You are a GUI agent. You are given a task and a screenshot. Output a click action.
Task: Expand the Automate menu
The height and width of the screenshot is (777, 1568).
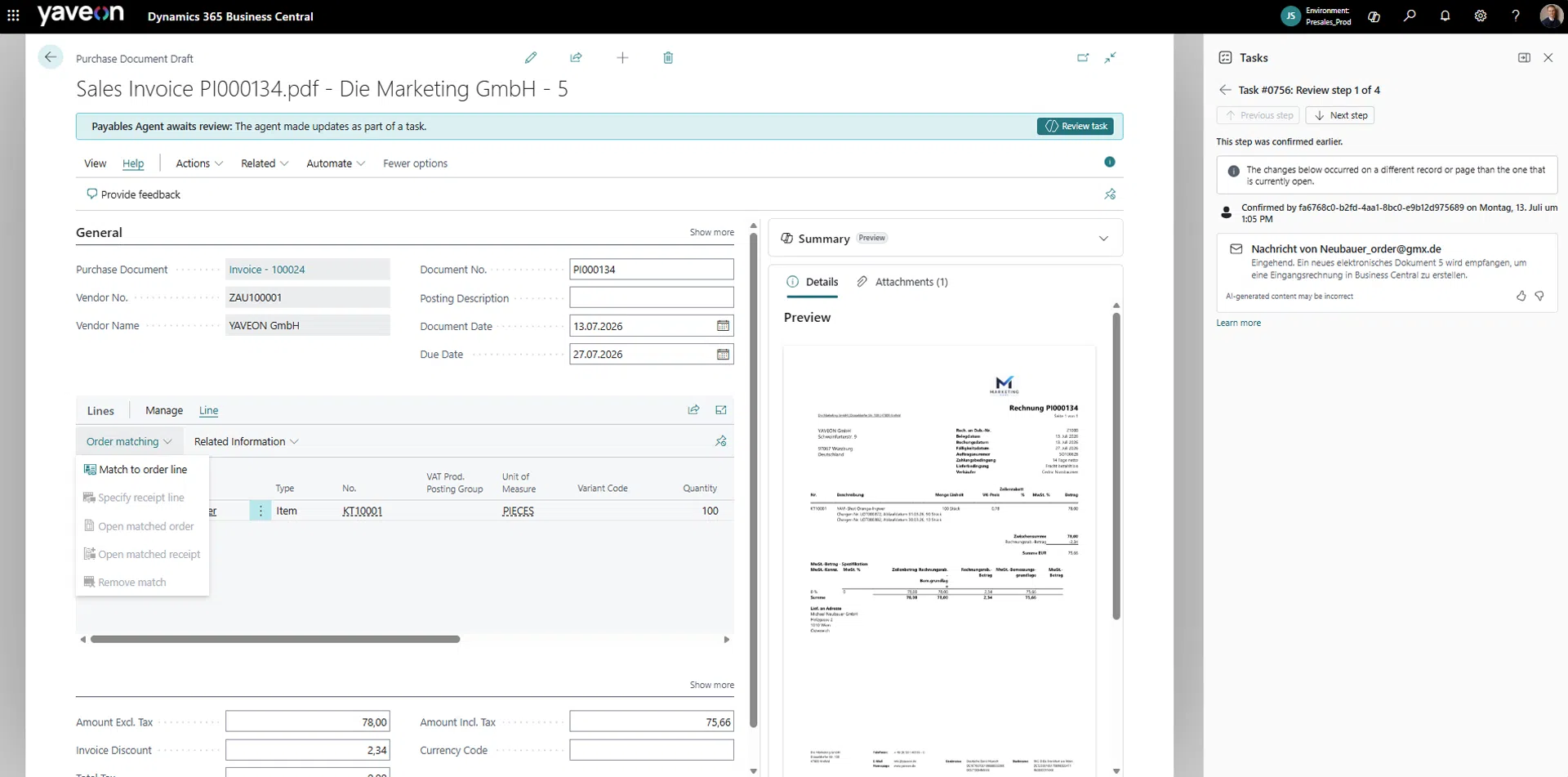(x=336, y=163)
